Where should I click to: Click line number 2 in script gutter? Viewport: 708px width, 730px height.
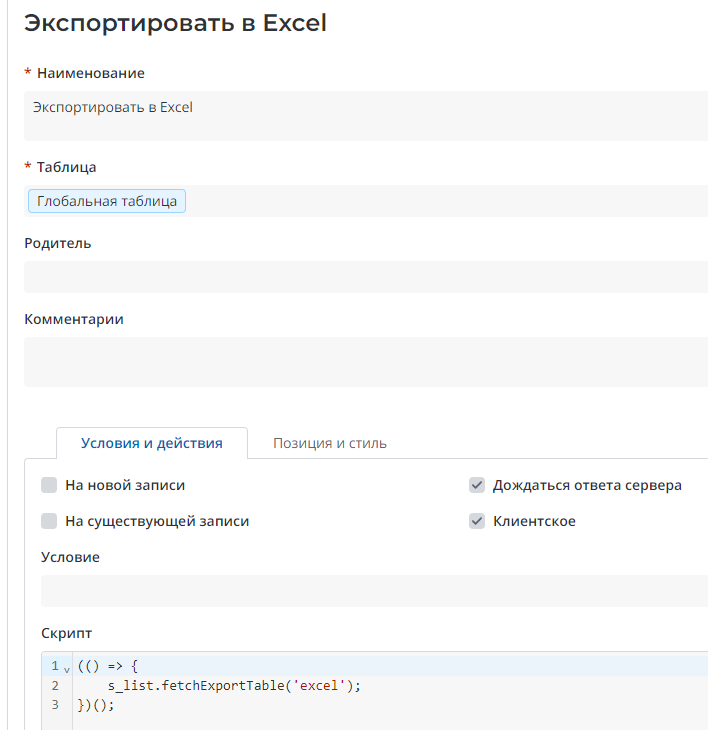tap(55, 685)
